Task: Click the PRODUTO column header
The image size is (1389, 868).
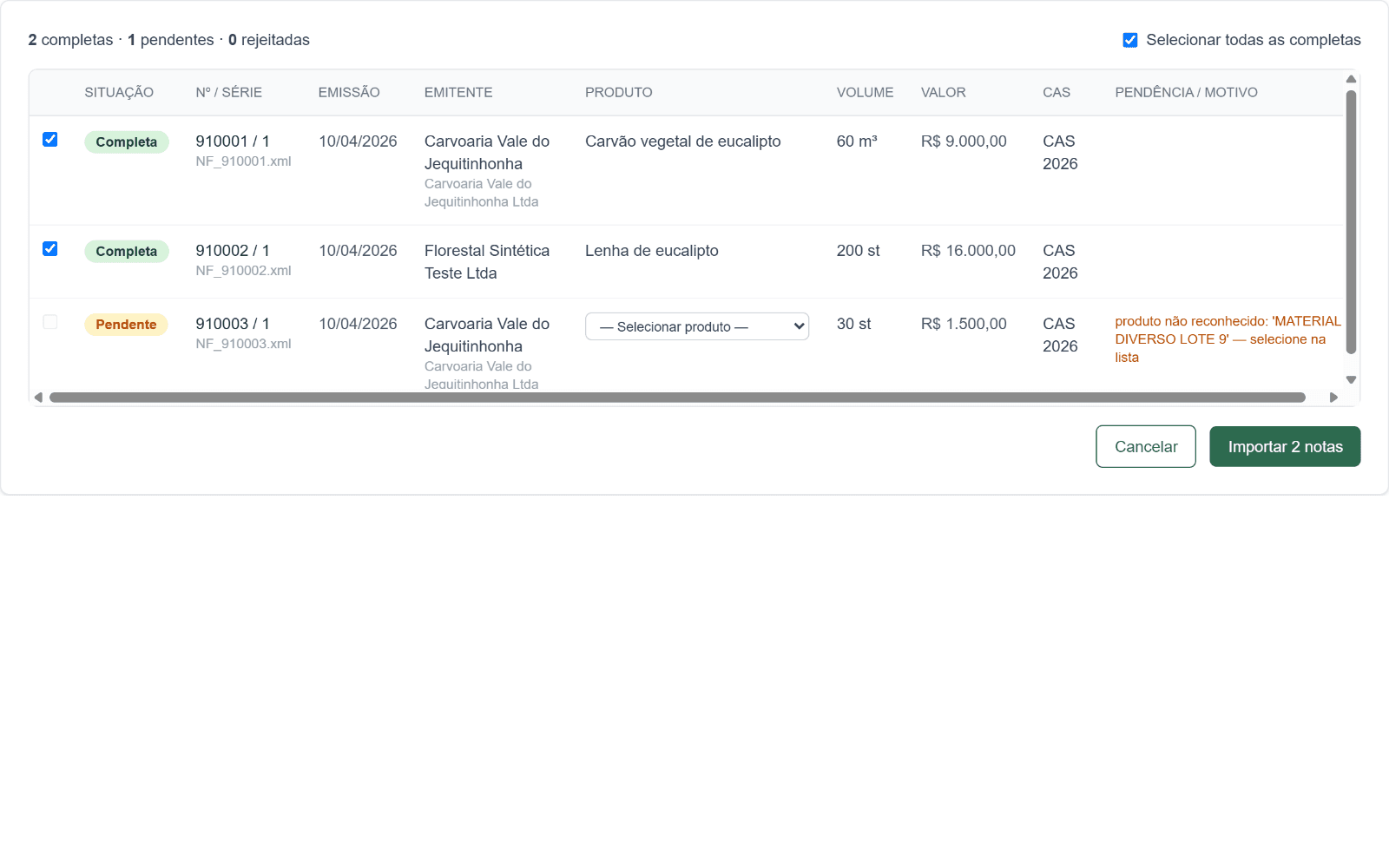Action: [619, 92]
